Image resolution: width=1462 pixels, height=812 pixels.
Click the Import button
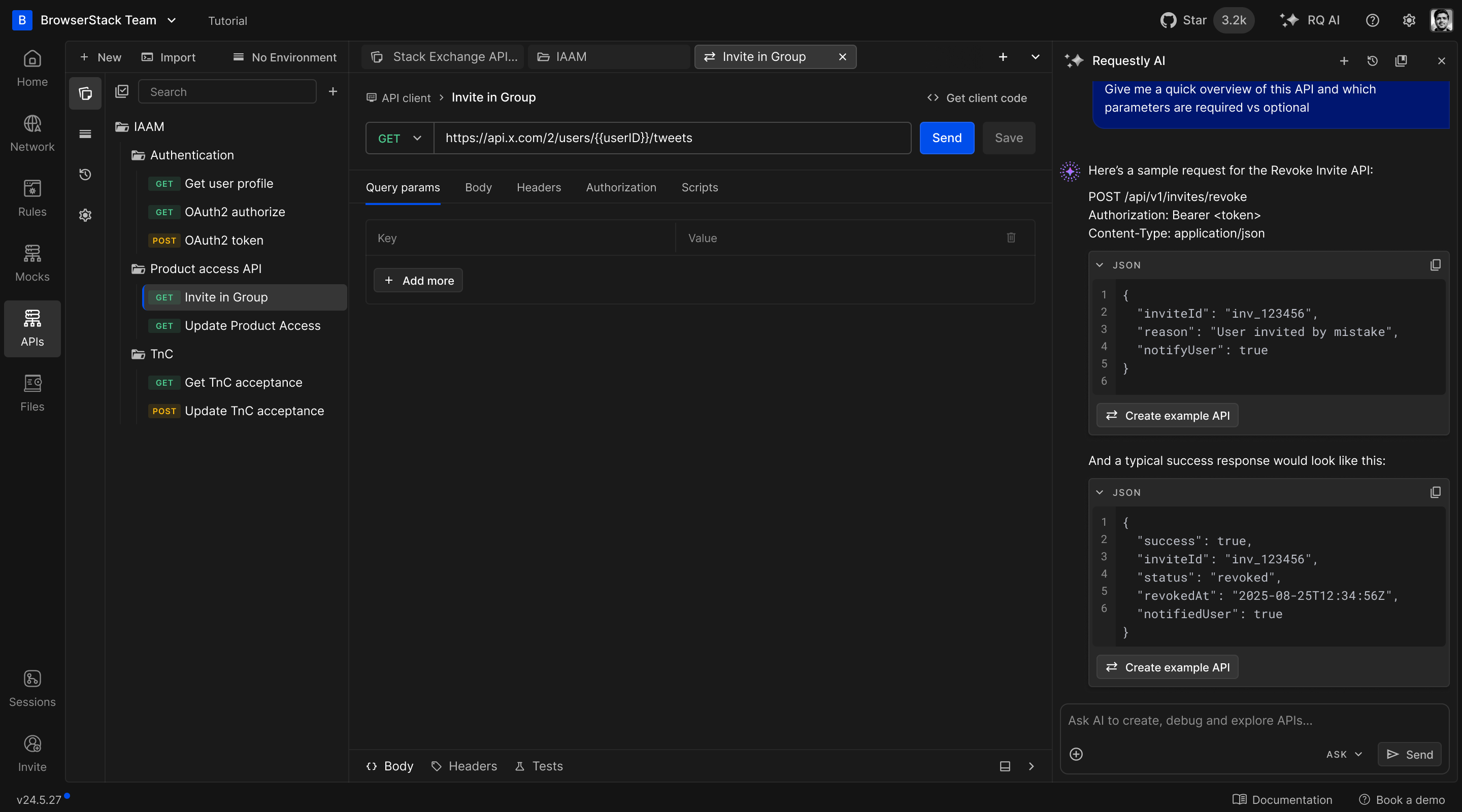169,57
